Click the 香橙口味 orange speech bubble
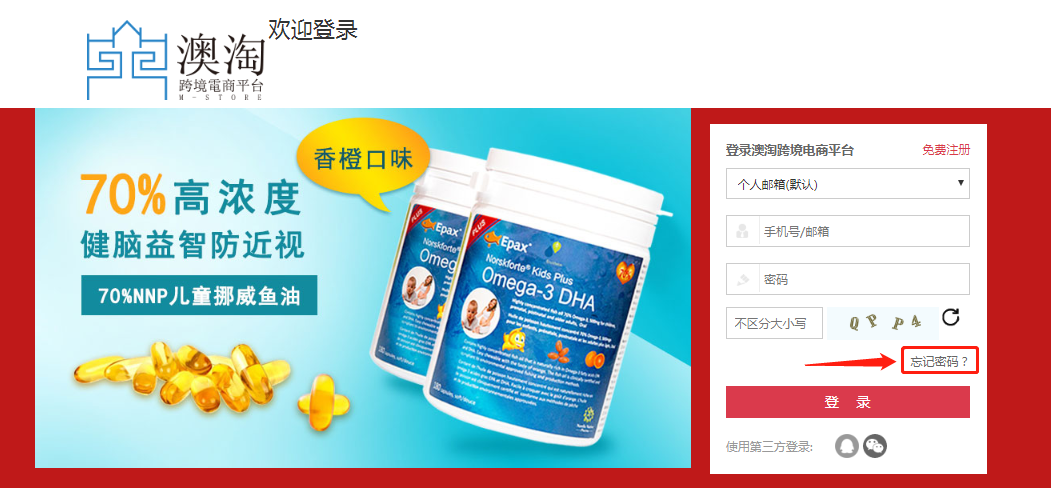 pyautogui.click(x=362, y=163)
